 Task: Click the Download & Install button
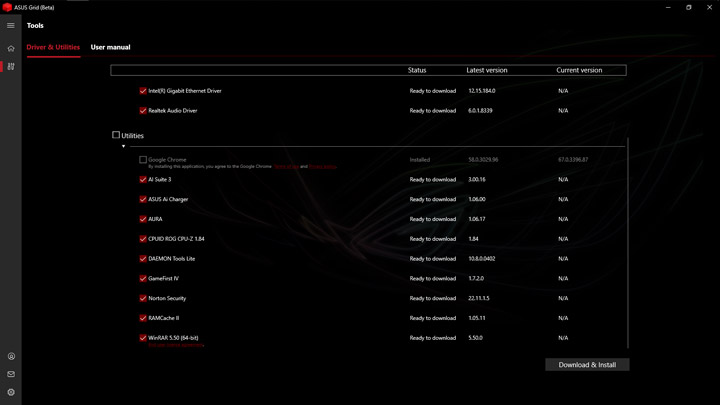pyautogui.click(x=587, y=365)
